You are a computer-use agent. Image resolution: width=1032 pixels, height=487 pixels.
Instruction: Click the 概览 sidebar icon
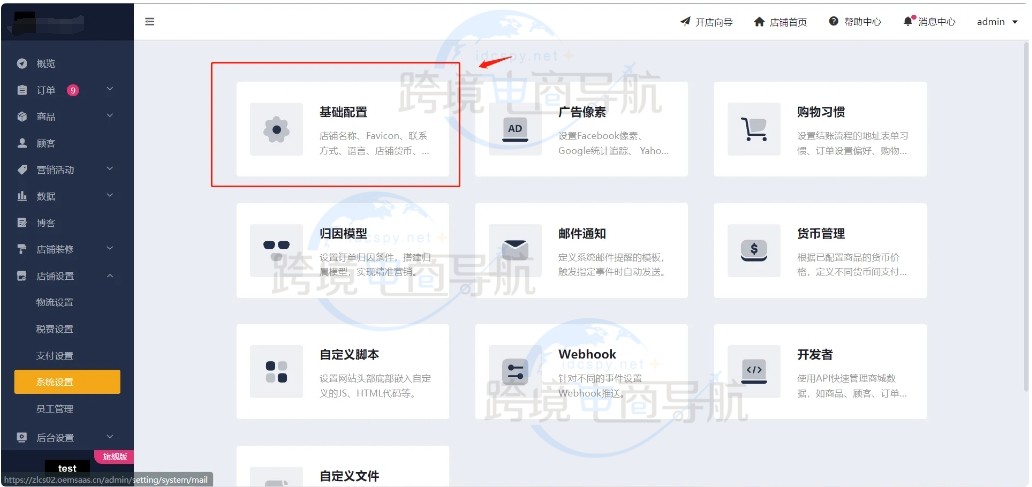click(x=22, y=64)
